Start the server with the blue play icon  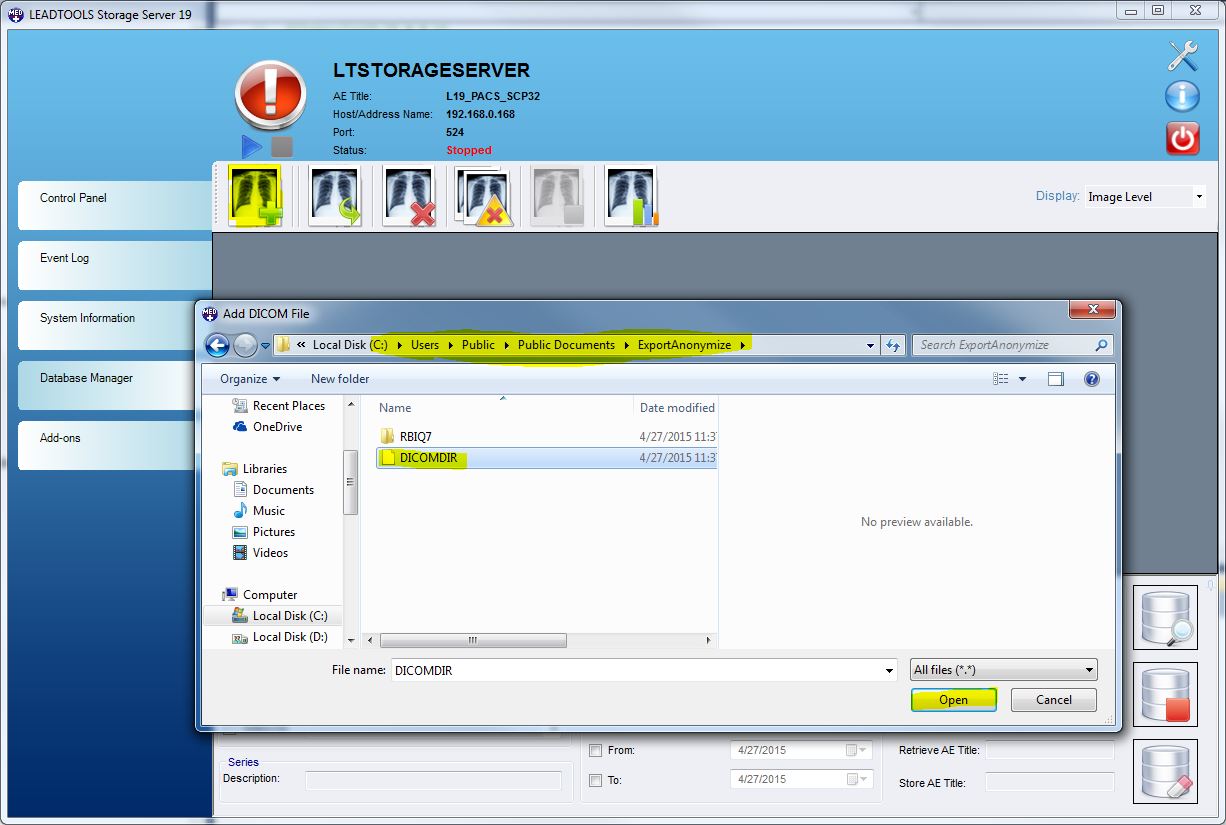251,147
